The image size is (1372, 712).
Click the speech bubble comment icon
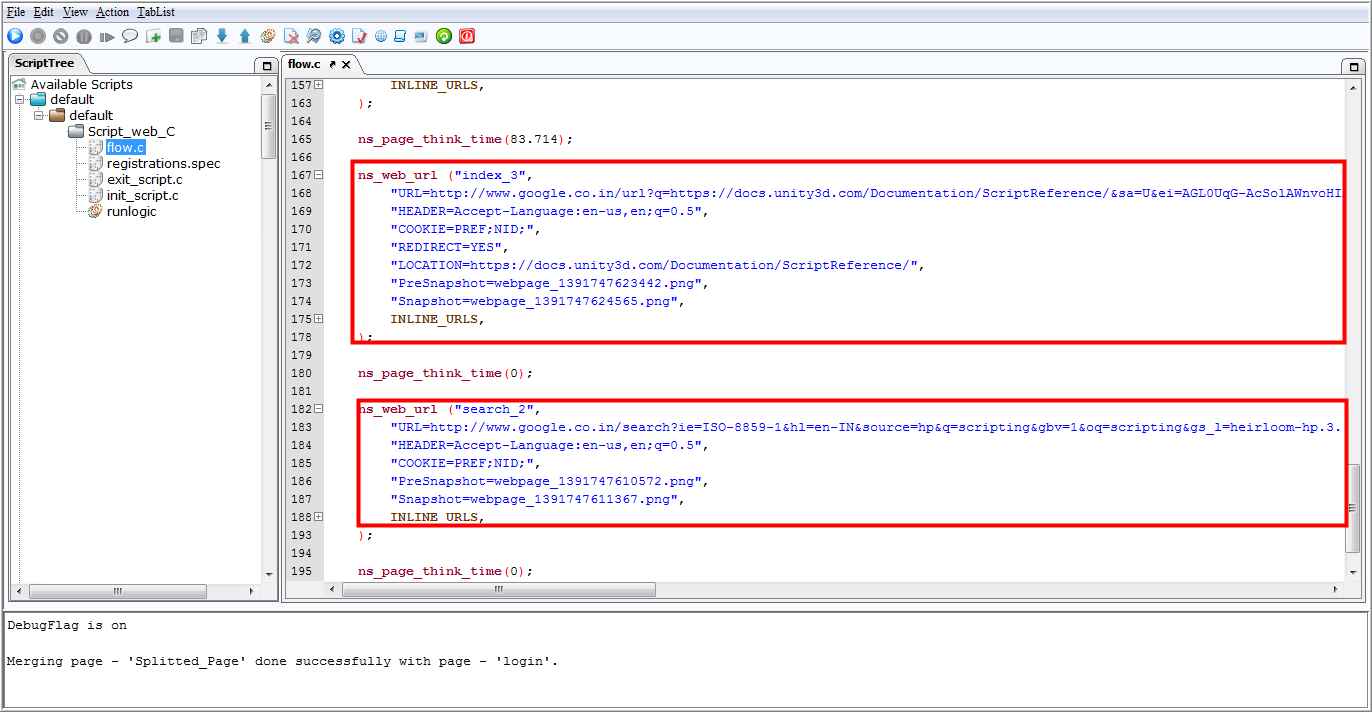click(130, 36)
